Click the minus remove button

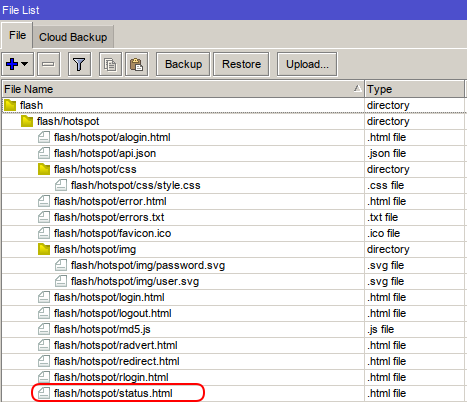(49, 64)
